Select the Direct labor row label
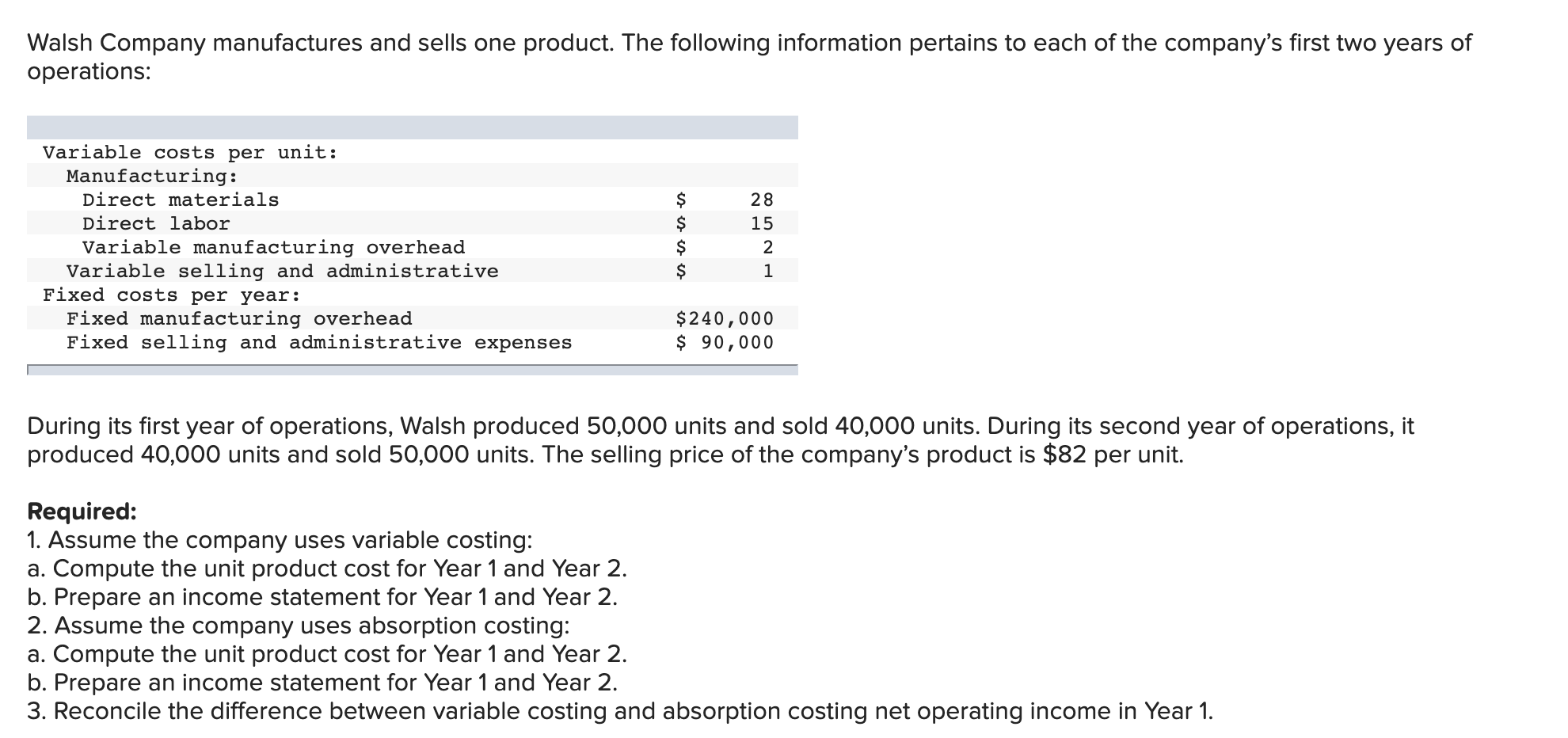Viewport: 1568px width, 738px height. pyautogui.click(x=156, y=223)
